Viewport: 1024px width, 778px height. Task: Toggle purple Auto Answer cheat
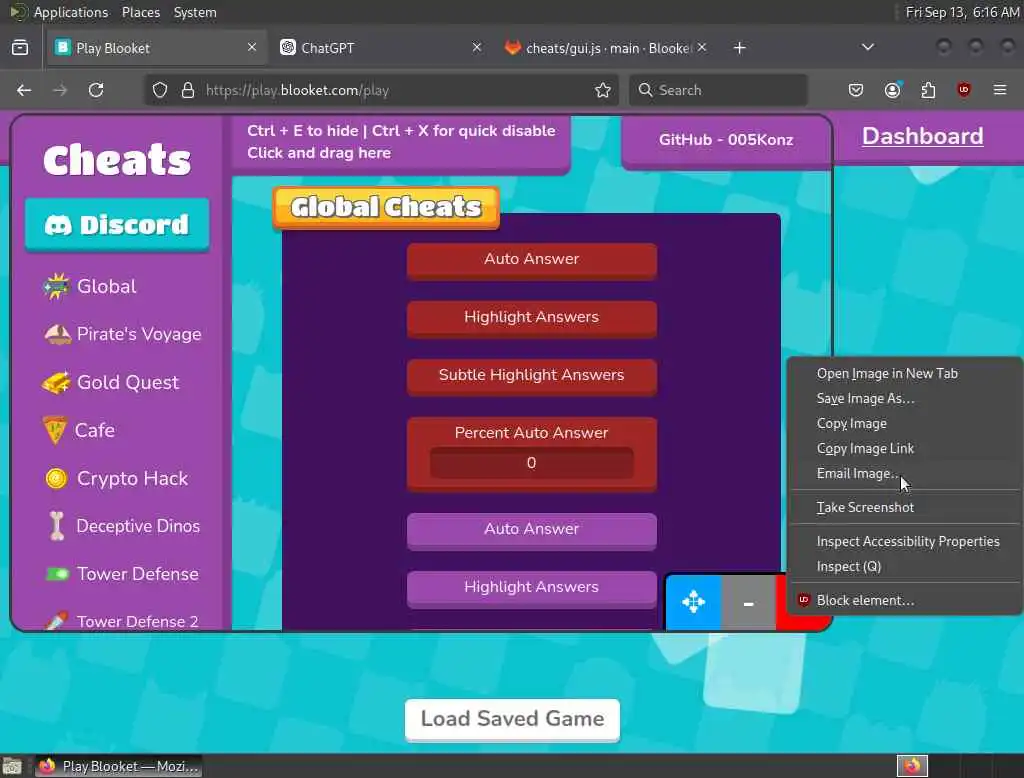pyautogui.click(x=532, y=530)
